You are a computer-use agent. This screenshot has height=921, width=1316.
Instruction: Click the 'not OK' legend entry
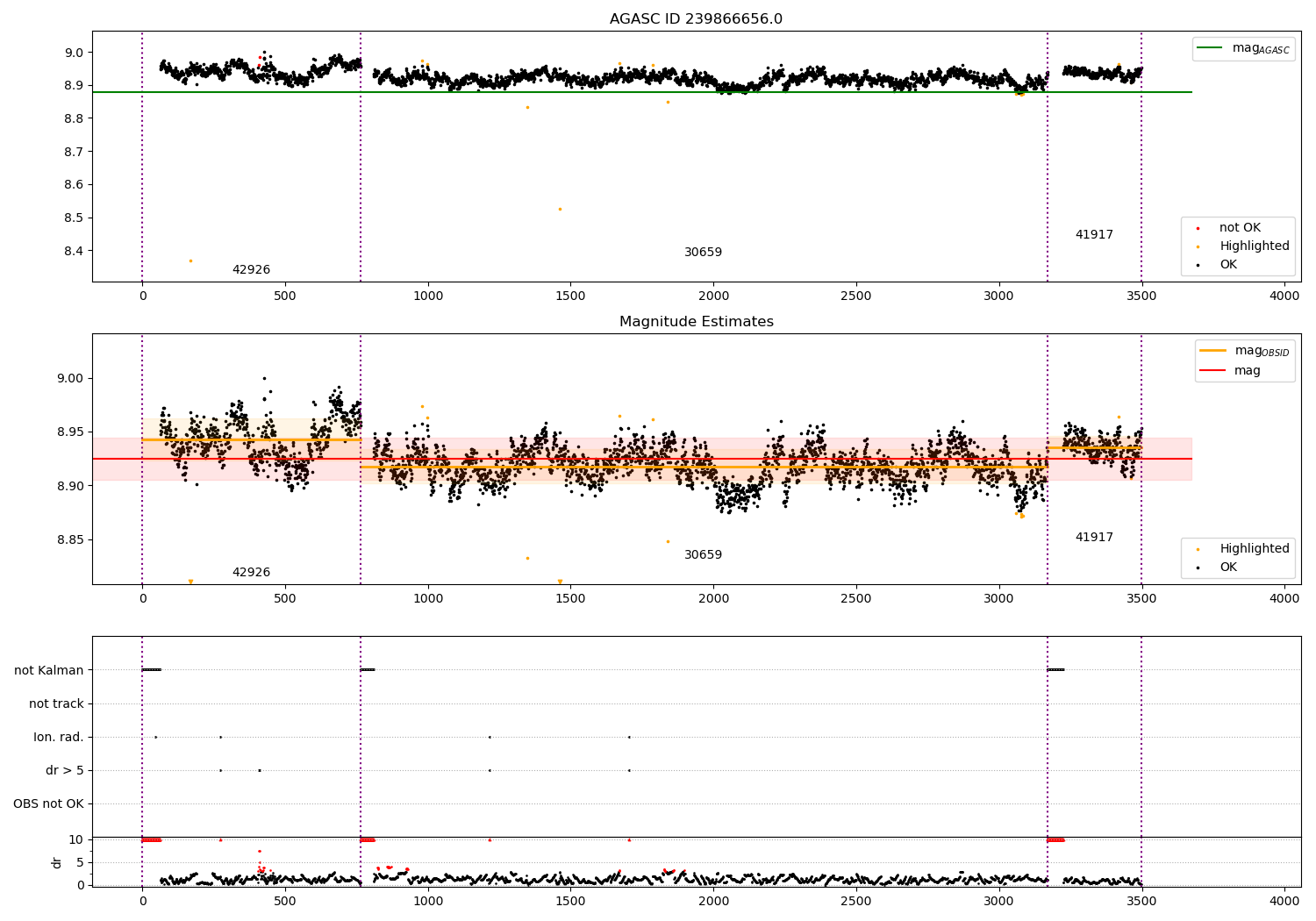tap(1240, 228)
